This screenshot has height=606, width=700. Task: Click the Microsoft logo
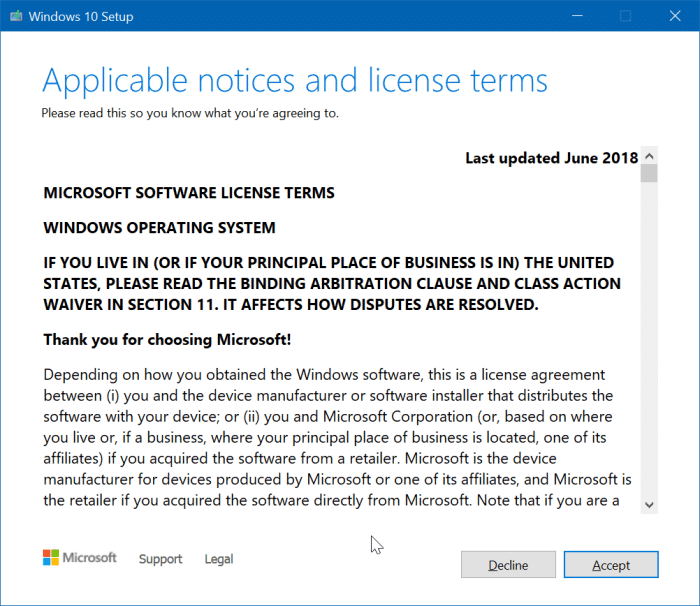(79, 557)
